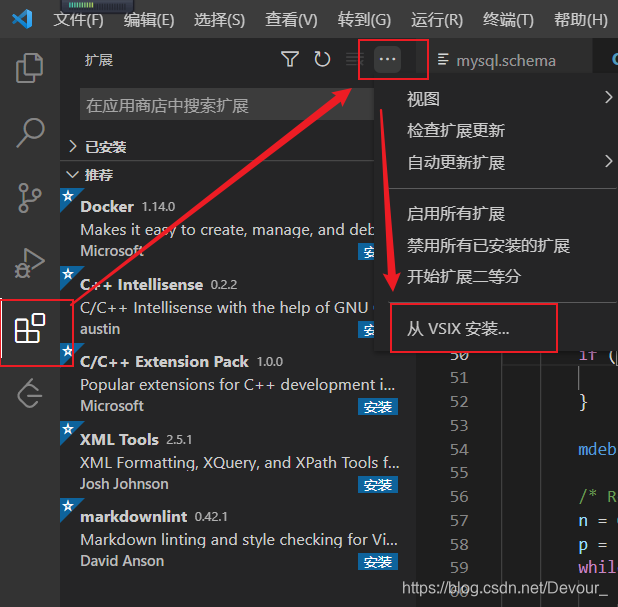Select the XML Tools extension title

click(x=119, y=439)
